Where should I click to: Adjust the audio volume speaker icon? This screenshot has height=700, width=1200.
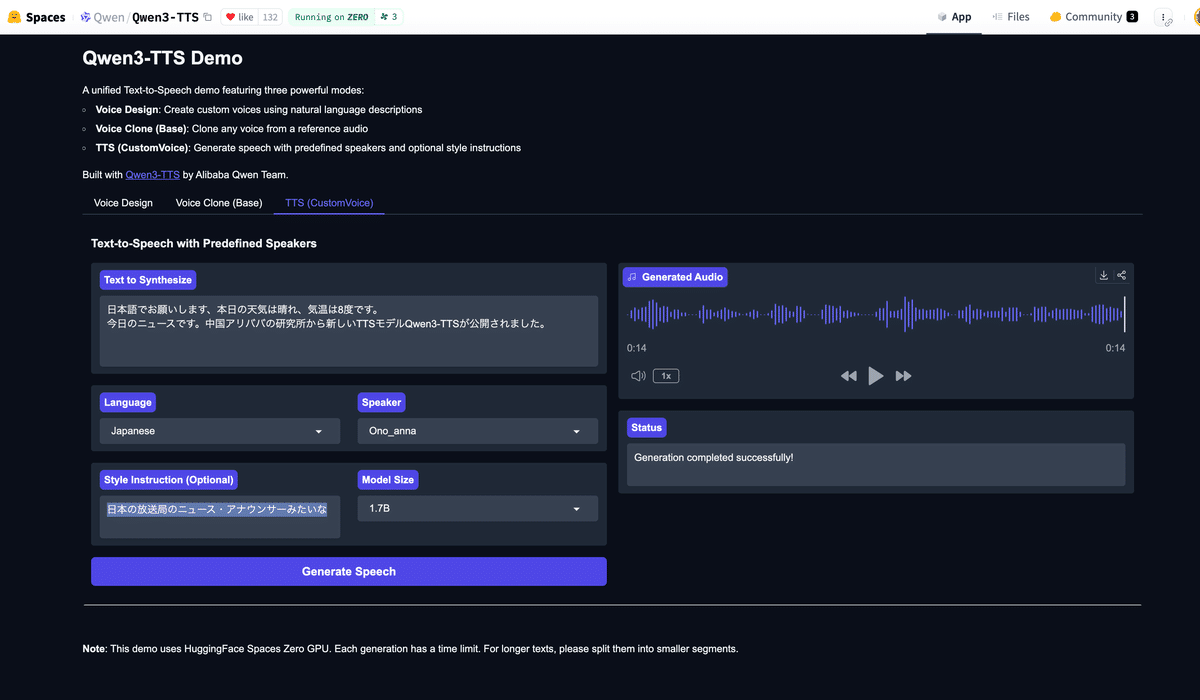click(x=638, y=376)
